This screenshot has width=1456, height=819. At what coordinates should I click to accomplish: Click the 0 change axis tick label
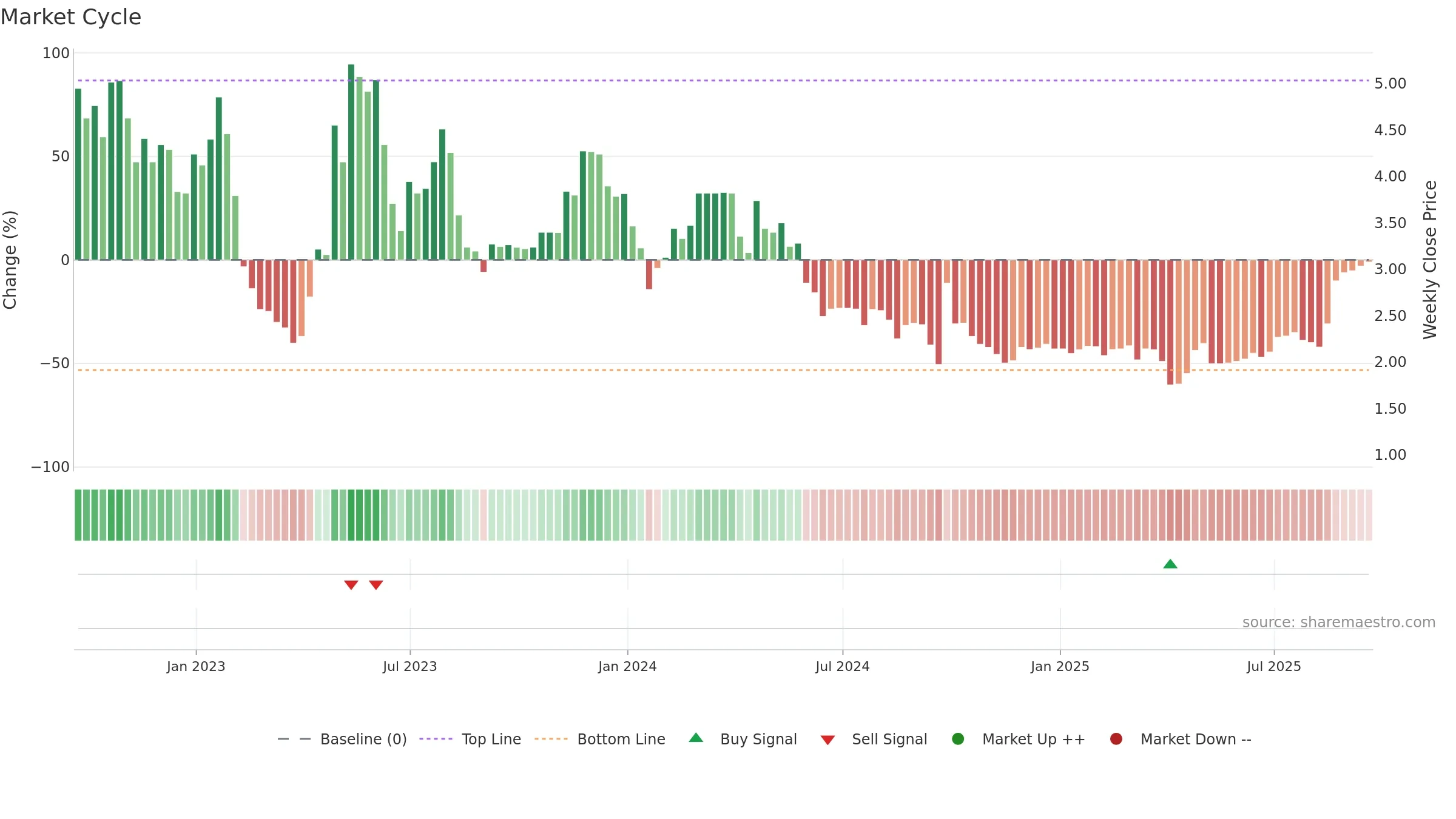pyautogui.click(x=66, y=260)
